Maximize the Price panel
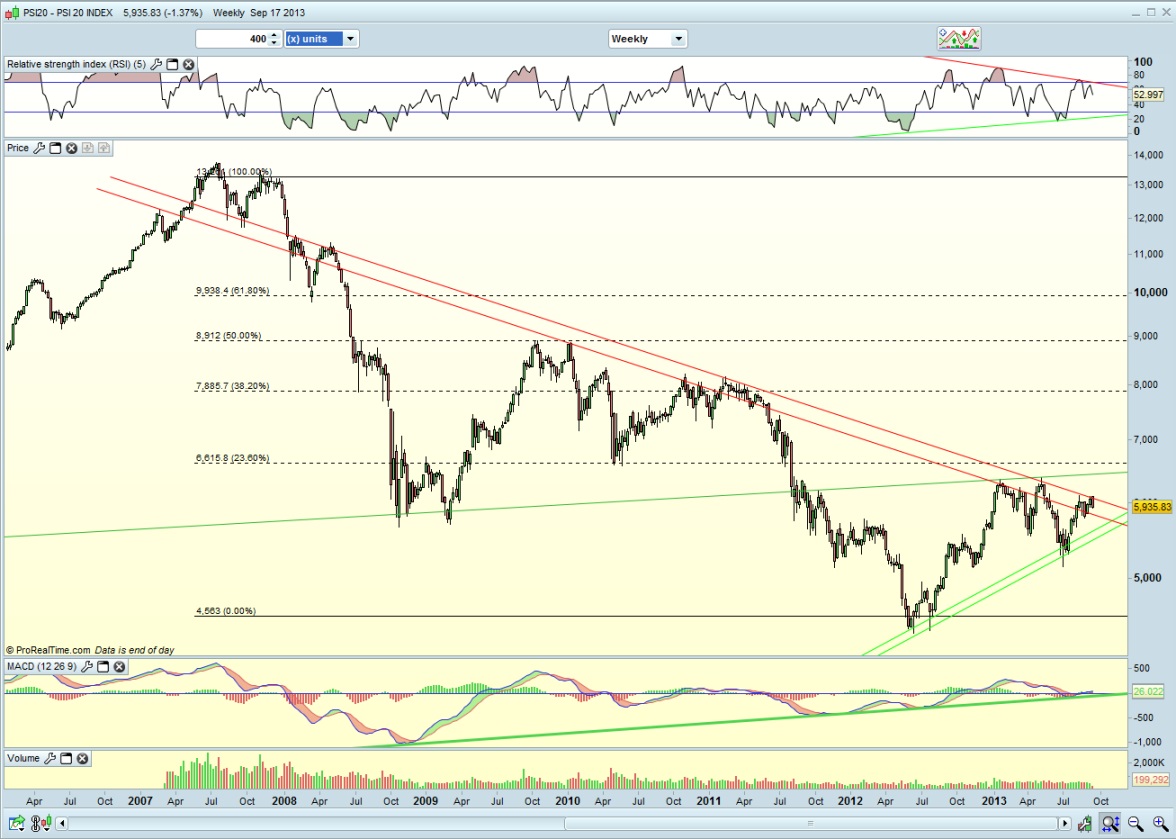 point(56,148)
